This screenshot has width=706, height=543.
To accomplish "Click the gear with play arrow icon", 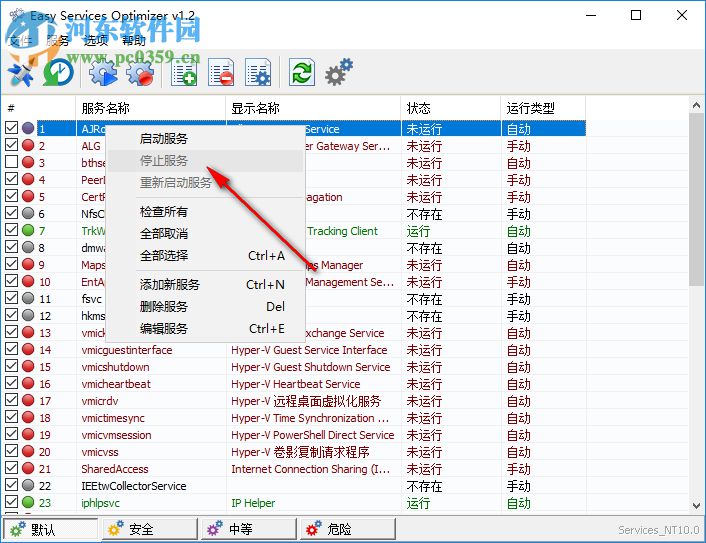I will tap(103, 72).
